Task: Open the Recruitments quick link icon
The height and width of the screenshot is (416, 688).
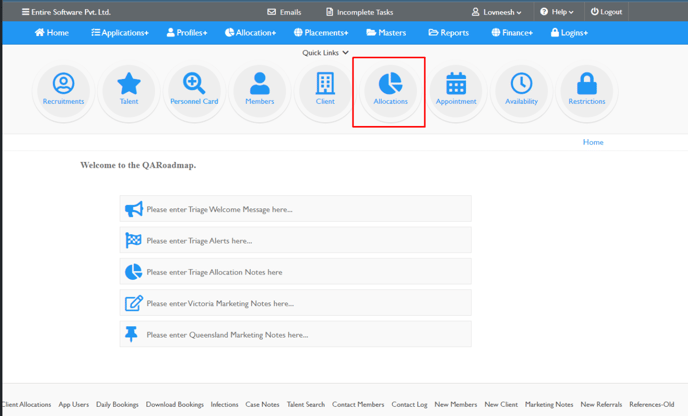Action: [64, 83]
